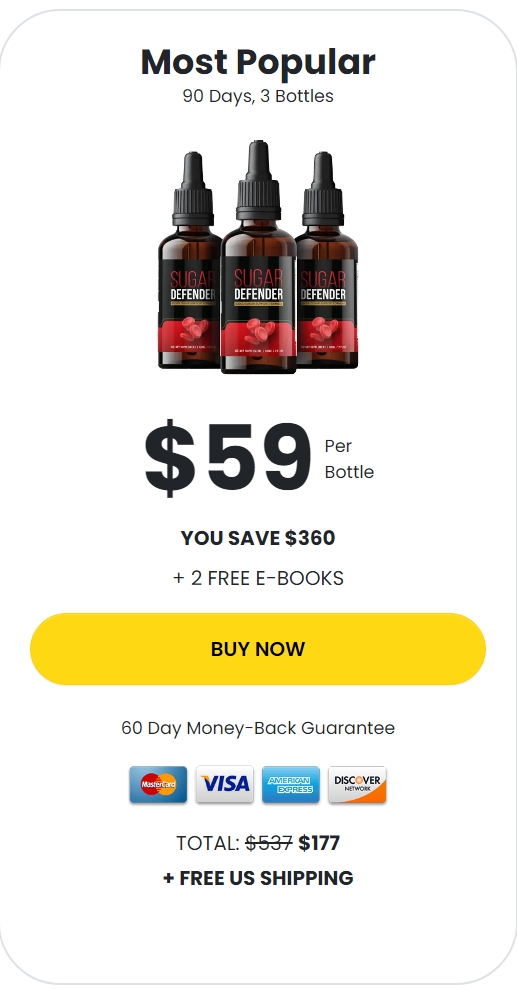Click the right Sugar Defender bottle
Image resolution: width=517 pixels, height=989 pixels.
327,260
